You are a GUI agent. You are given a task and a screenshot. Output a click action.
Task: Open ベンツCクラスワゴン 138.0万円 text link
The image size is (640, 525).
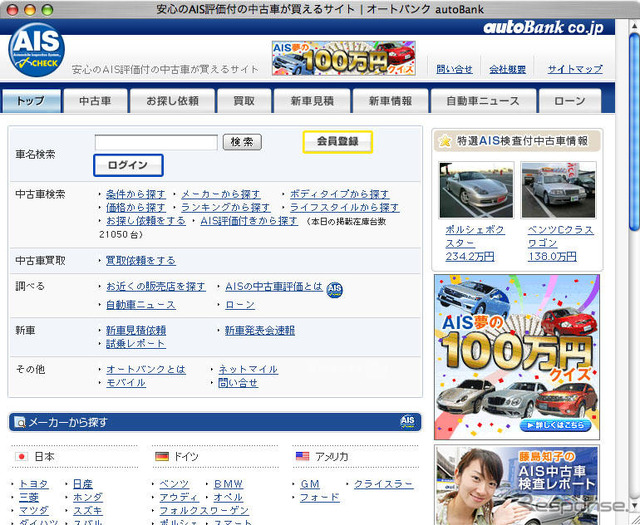[560, 243]
